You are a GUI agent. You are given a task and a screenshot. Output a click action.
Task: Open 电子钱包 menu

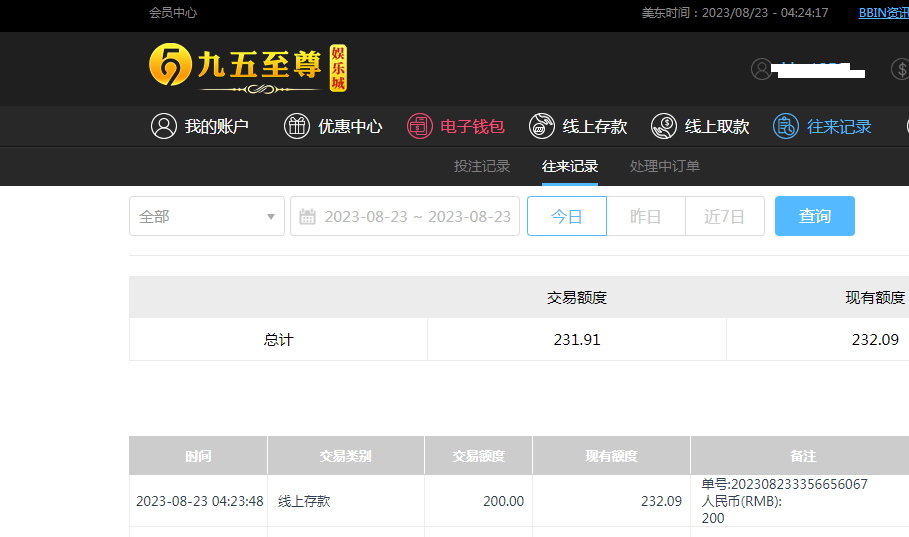(x=456, y=126)
